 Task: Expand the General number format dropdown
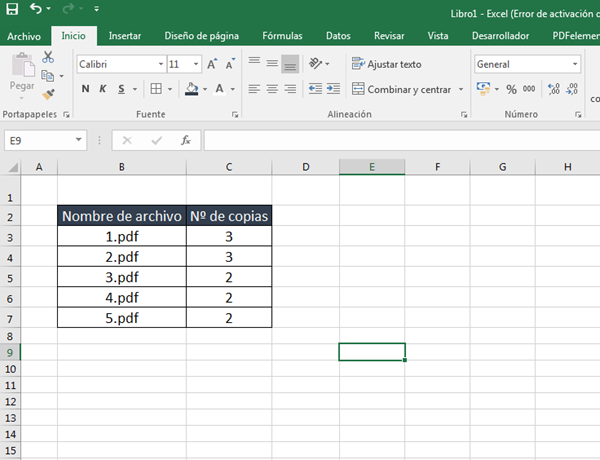[575, 64]
